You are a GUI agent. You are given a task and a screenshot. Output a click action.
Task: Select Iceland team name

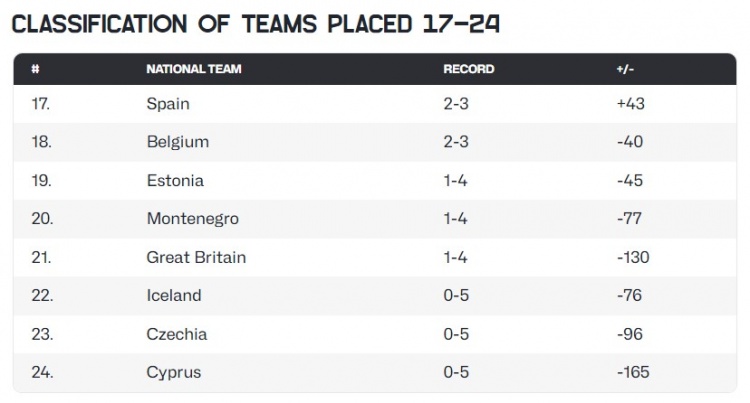pos(174,295)
